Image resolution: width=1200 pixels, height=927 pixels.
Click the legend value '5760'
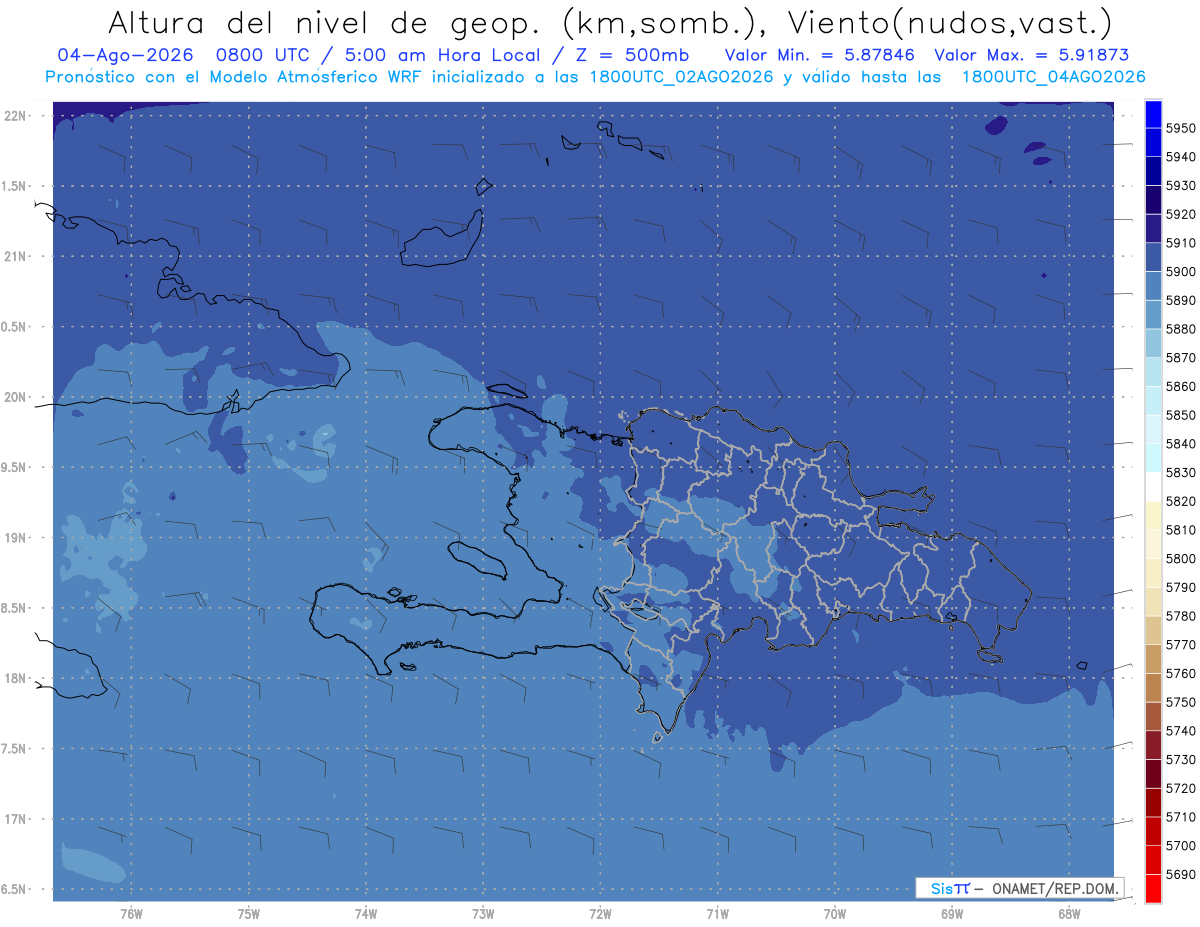pyautogui.click(x=1180, y=673)
